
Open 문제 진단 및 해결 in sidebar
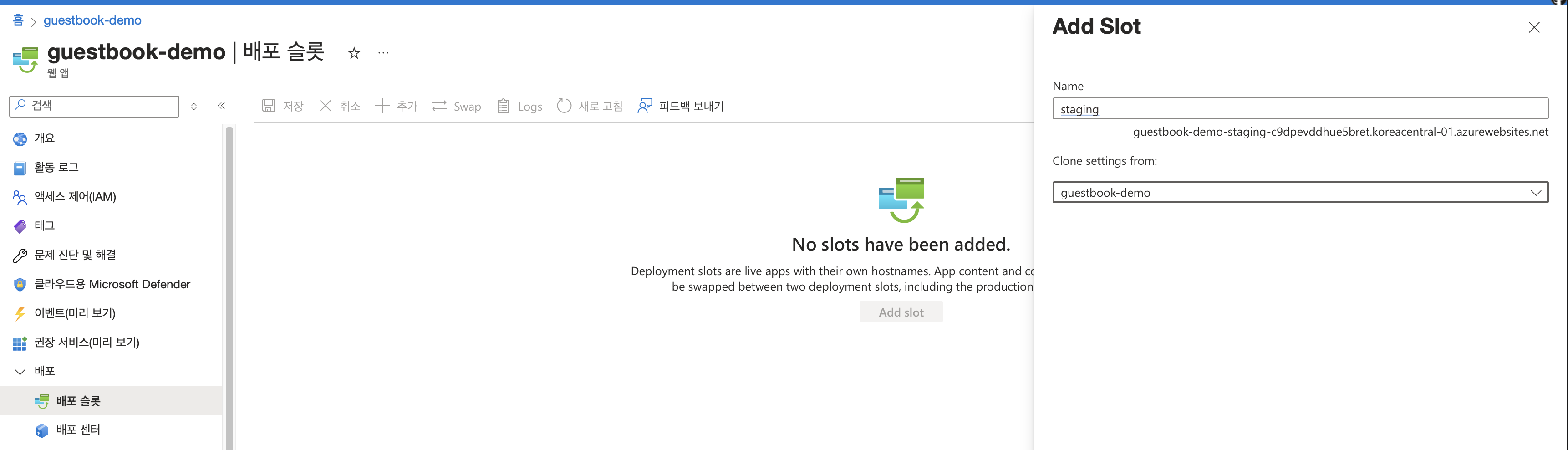[112, 255]
